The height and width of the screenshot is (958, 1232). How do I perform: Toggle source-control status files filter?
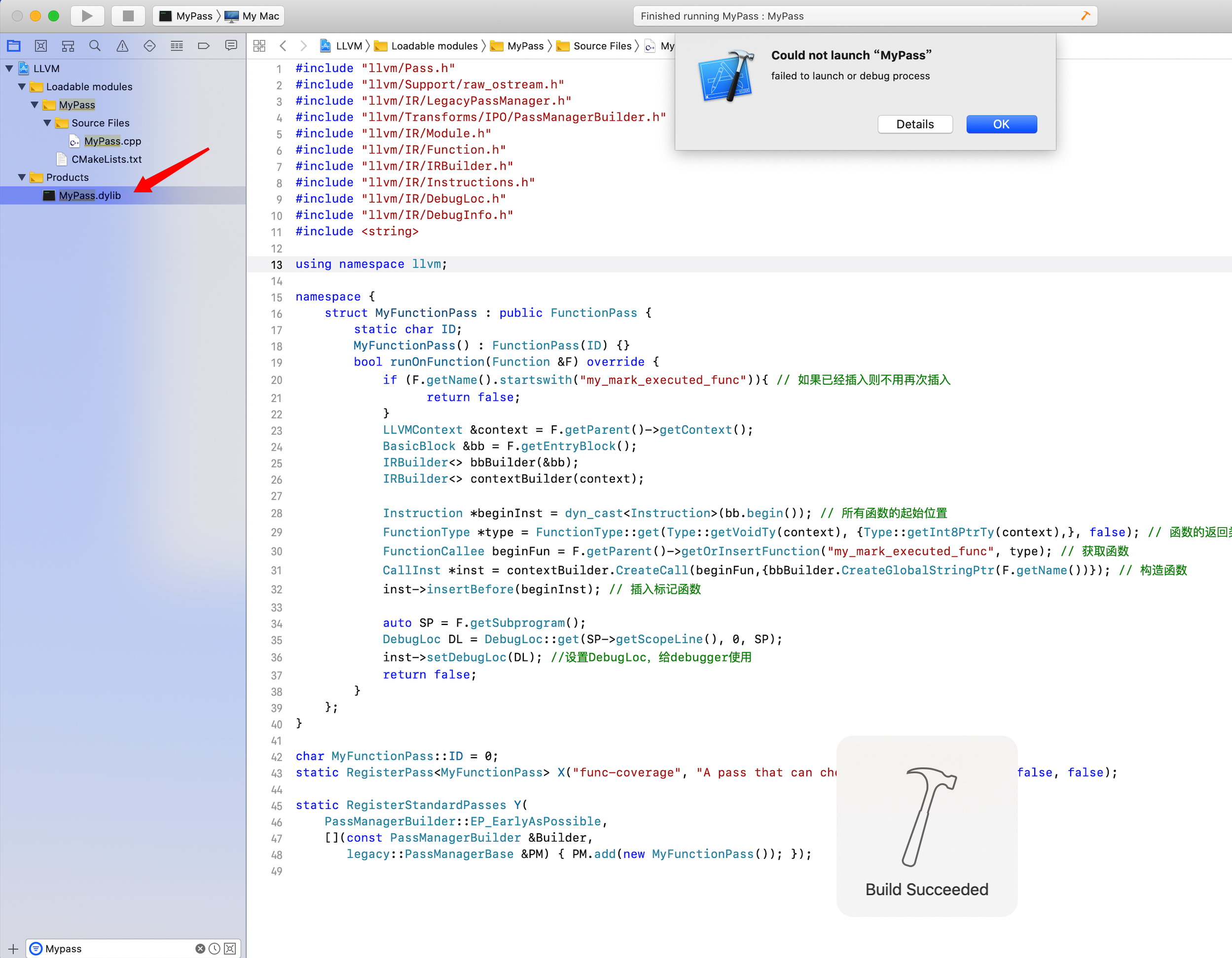(230, 949)
